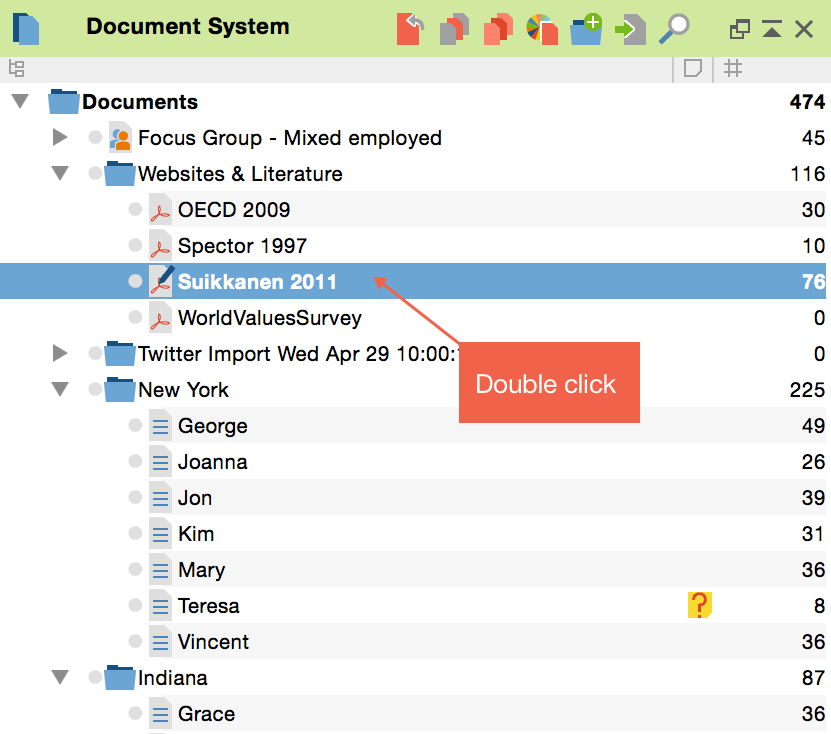Click the memo column header

[x=692, y=69]
